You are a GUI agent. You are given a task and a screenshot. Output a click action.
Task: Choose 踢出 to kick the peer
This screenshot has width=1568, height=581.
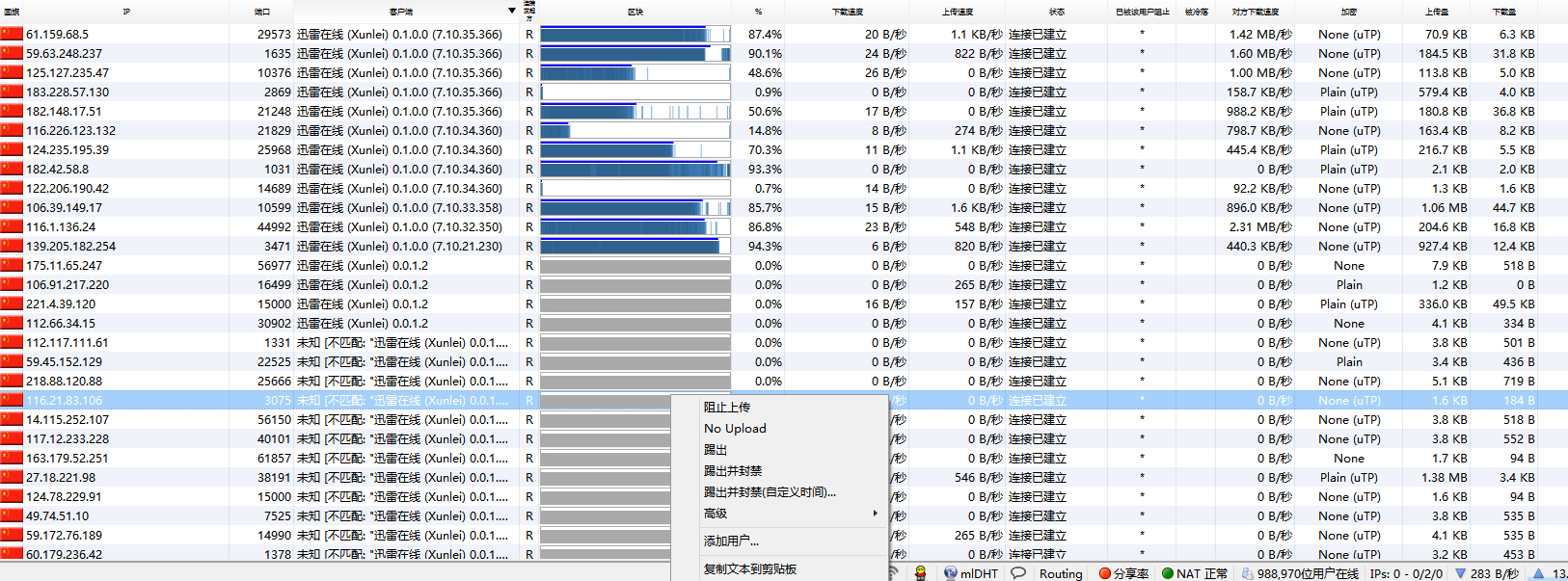tap(716, 450)
